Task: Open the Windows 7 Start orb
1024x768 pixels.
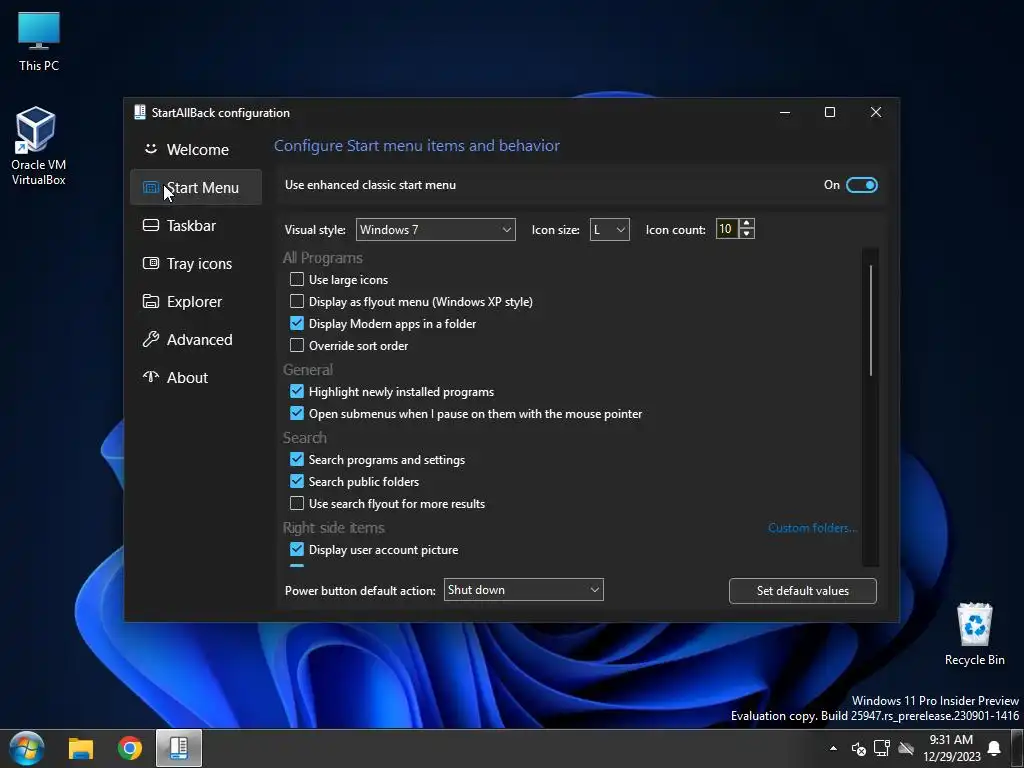Action: [27, 748]
